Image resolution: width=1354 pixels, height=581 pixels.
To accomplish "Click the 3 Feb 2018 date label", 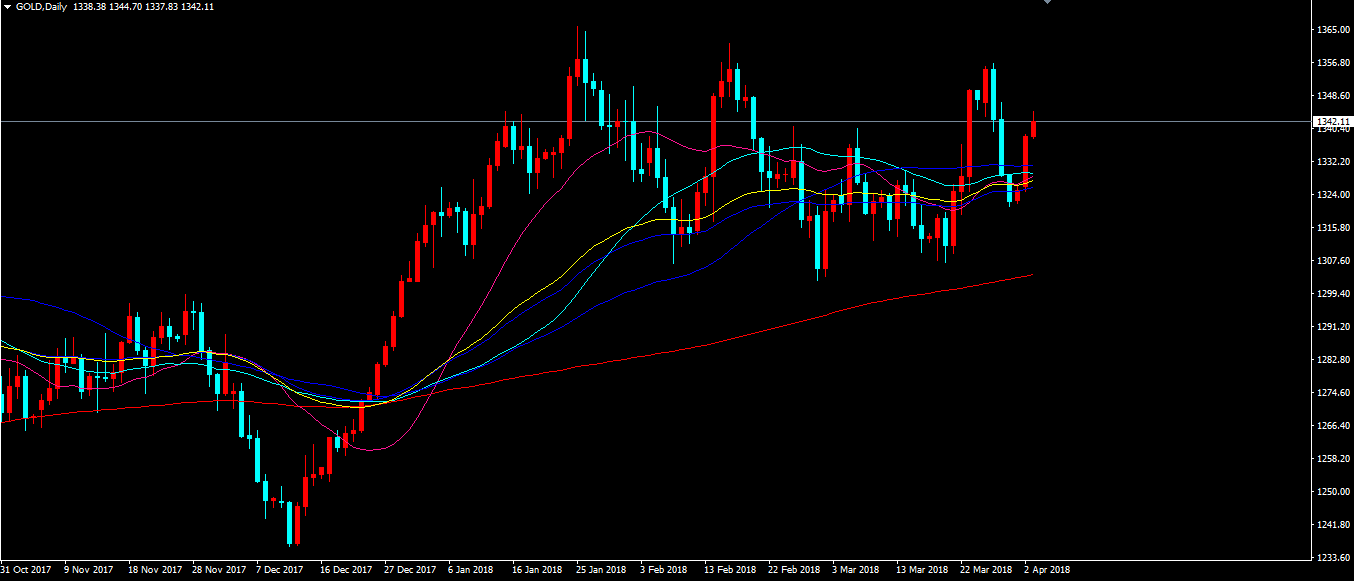I will (x=664, y=570).
